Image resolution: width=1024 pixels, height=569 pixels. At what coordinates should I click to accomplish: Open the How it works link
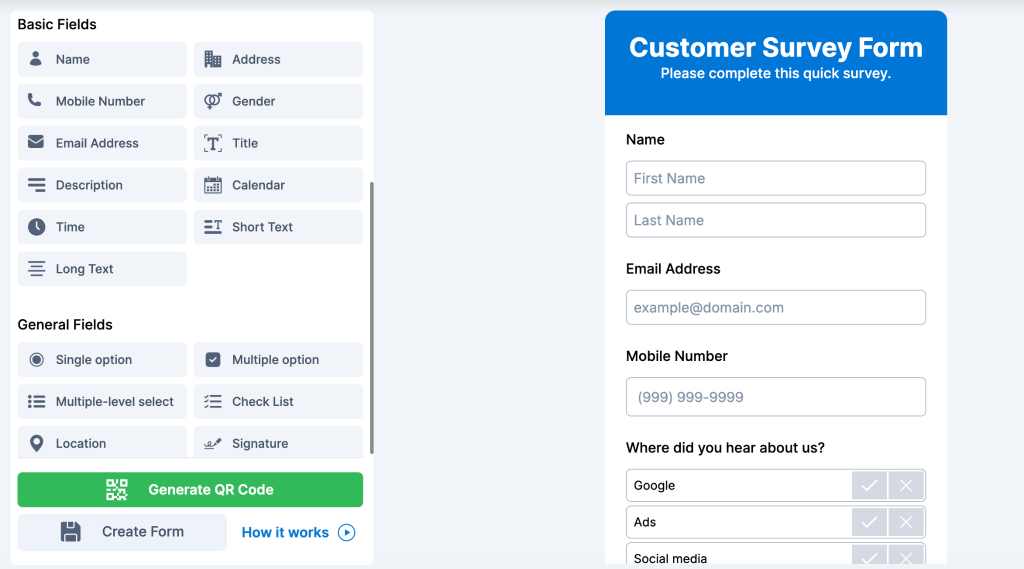(298, 532)
